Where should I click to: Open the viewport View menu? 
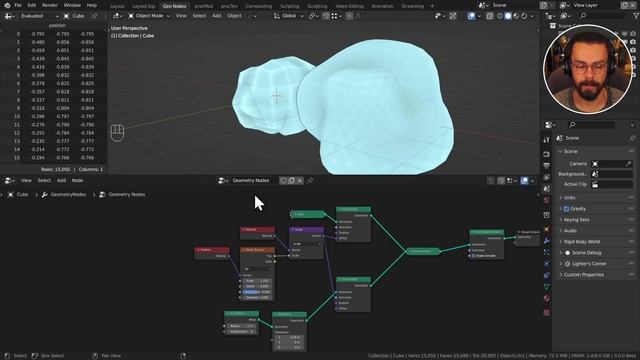click(181, 16)
